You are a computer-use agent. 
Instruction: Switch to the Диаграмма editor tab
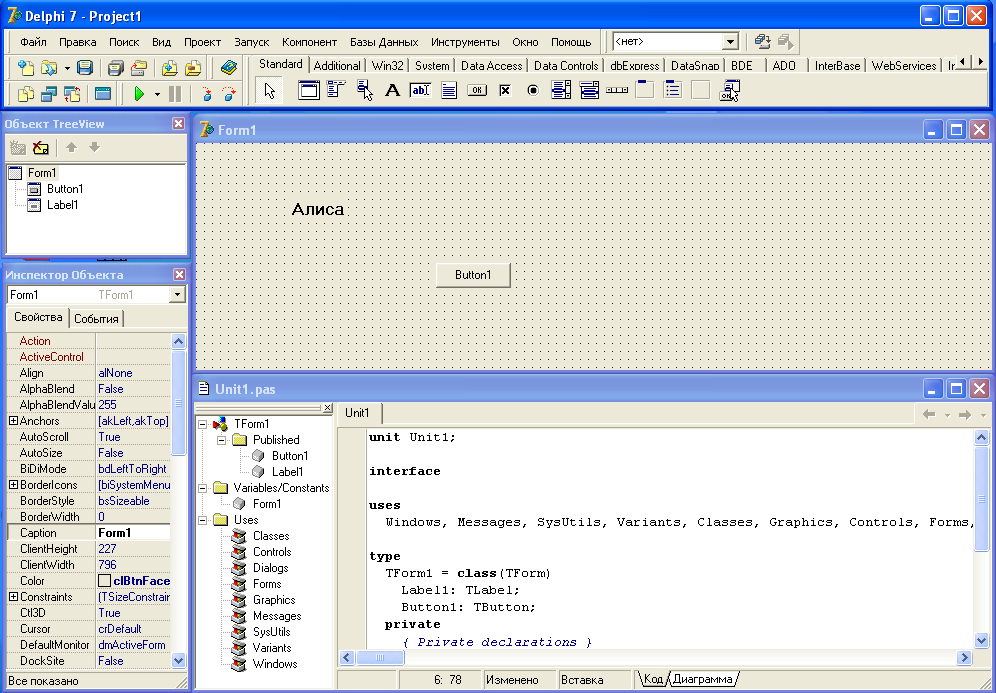[x=703, y=679]
